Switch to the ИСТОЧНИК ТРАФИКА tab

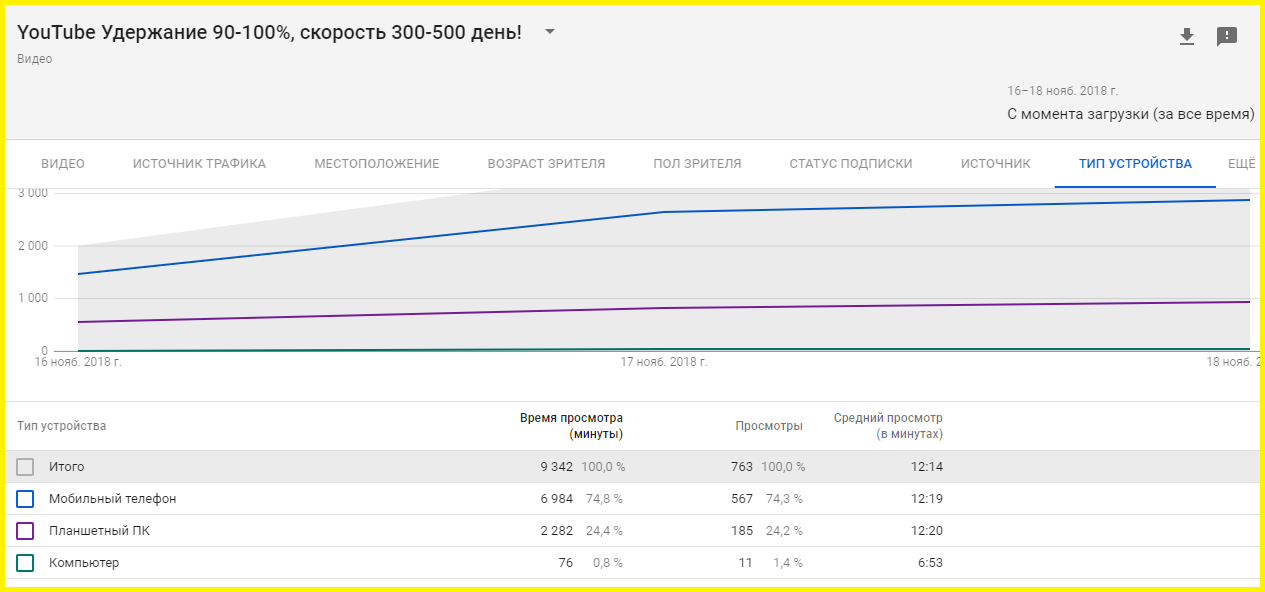[x=199, y=164]
